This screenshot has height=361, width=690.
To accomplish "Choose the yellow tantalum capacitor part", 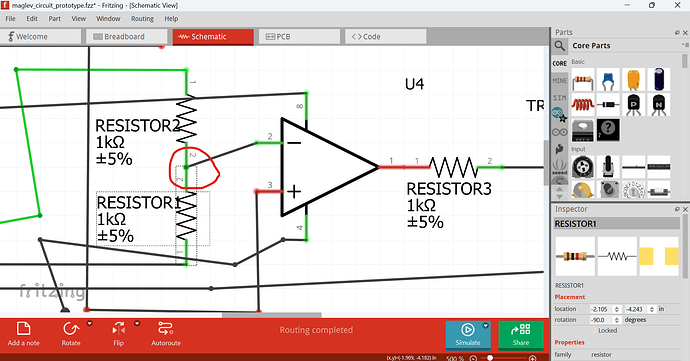I will coord(633,80).
